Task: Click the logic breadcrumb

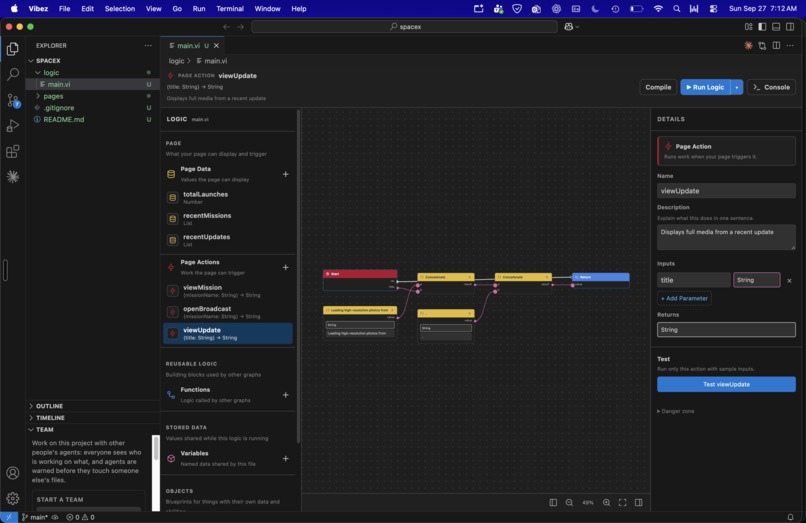Action: click(176, 61)
